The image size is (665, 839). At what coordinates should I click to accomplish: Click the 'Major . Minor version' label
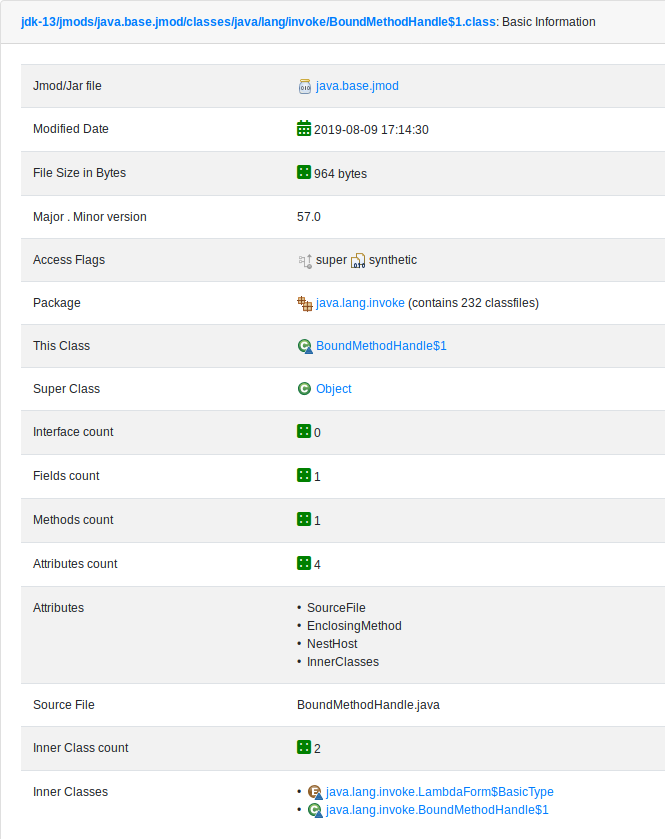tap(90, 217)
